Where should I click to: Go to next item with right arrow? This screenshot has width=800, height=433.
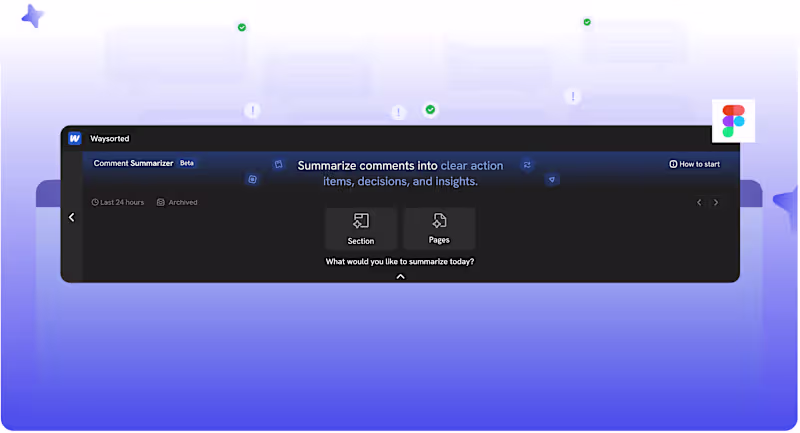pyautogui.click(x=716, y=202)
